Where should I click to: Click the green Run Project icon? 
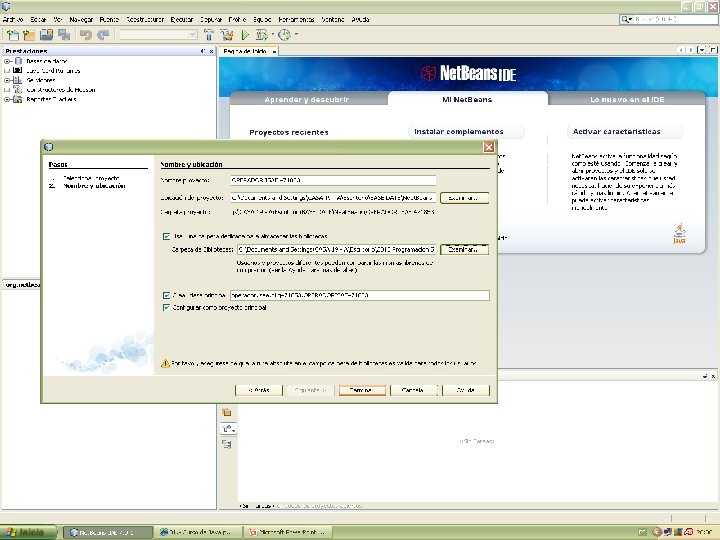coord(245,34)
